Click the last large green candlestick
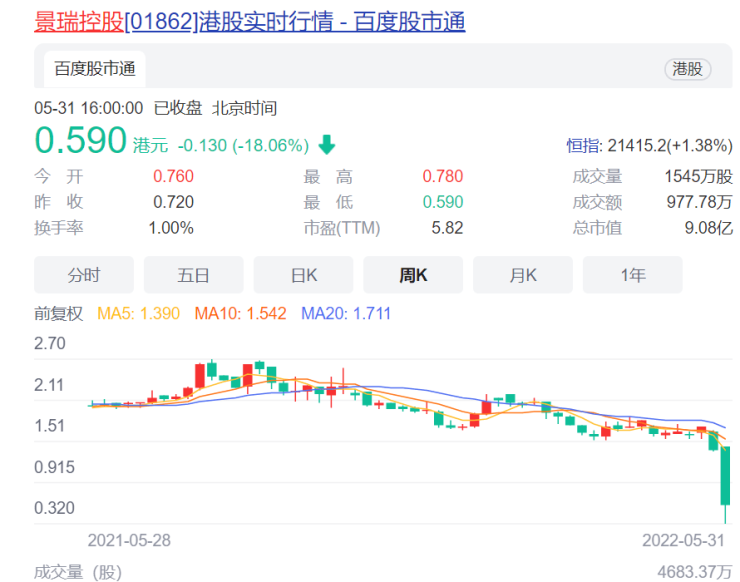740x582 pixels. pos(726,475)
